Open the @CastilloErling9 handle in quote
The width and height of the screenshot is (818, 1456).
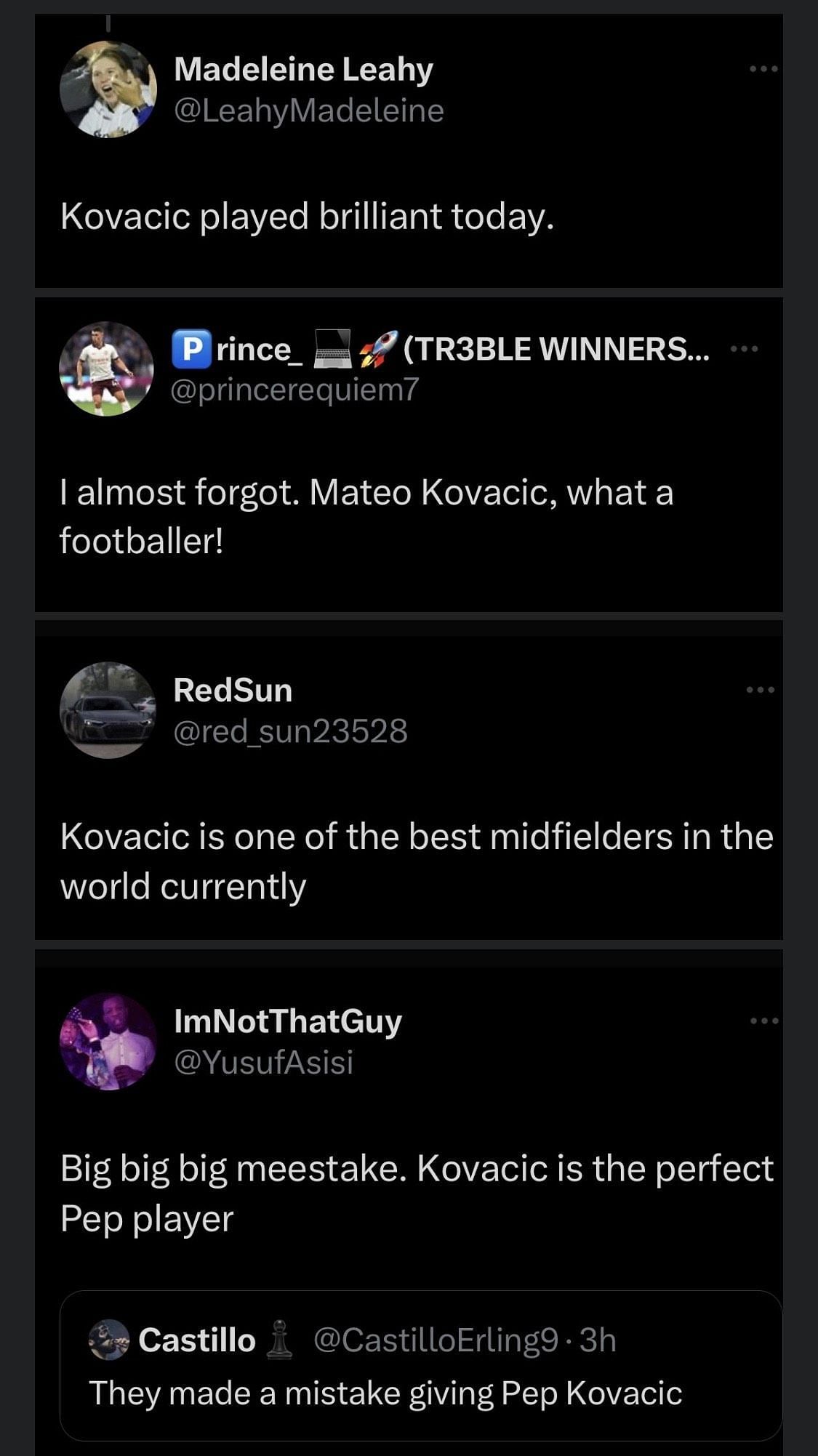pyautogui.click(x=436, y=1340)
